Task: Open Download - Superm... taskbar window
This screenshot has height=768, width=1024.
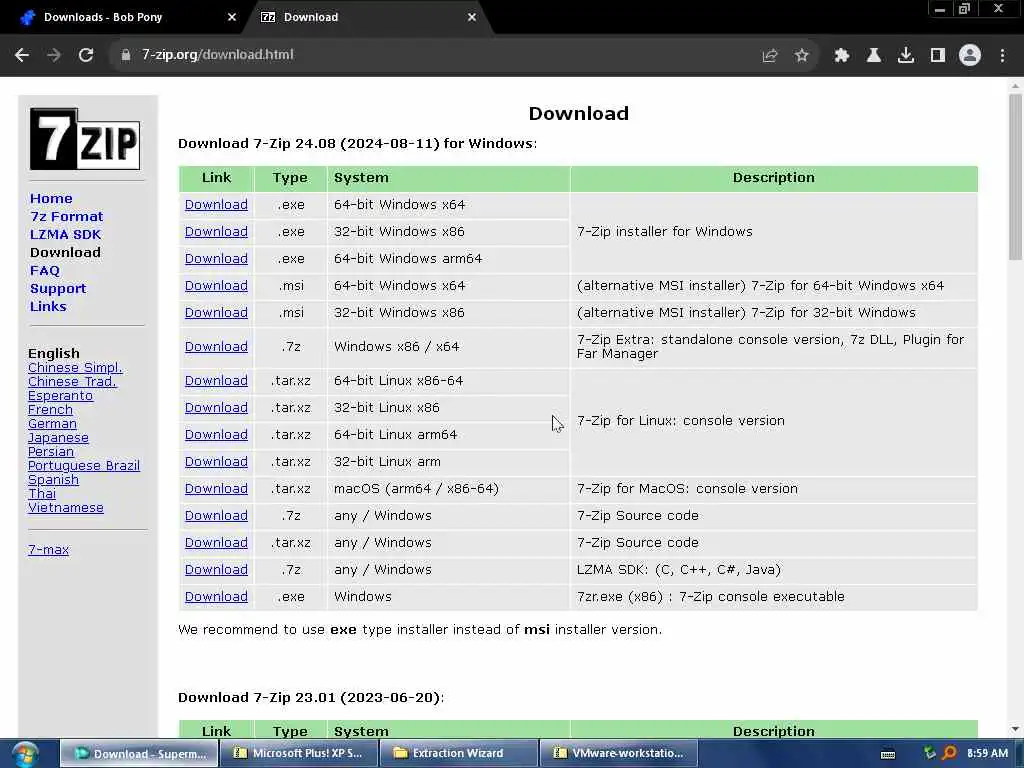Action: [x=139, y=754]
